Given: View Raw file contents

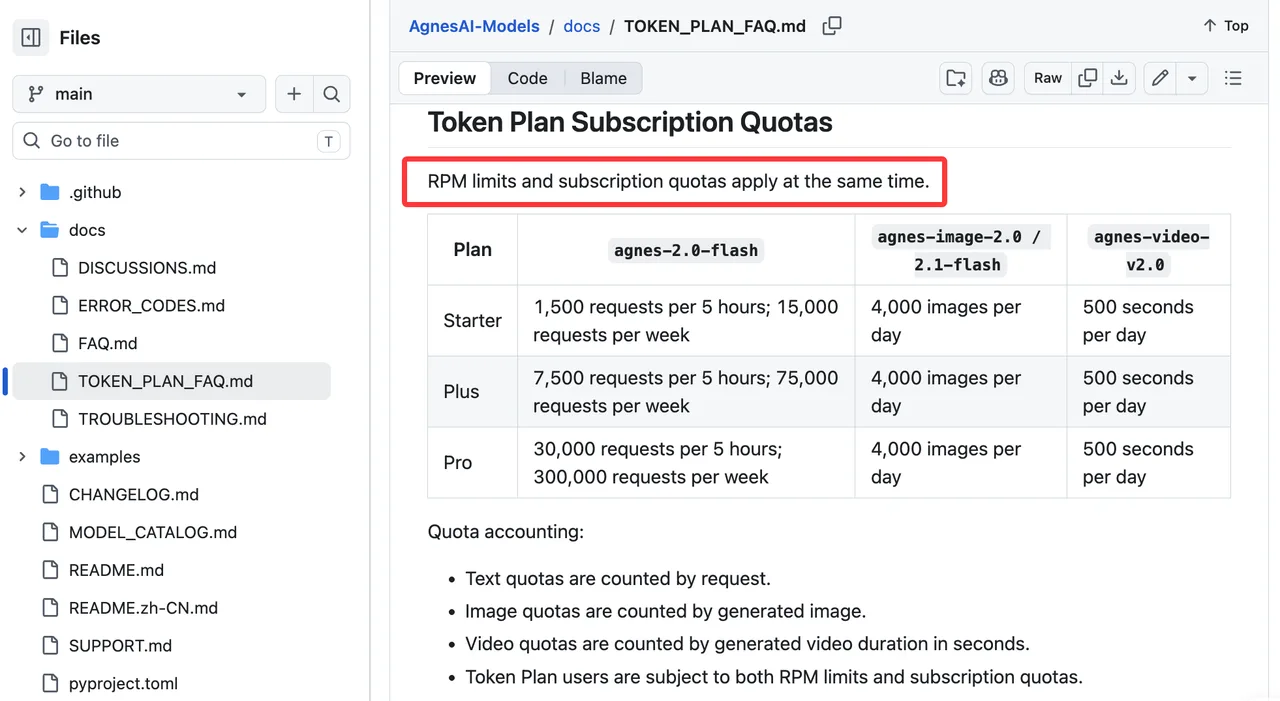Looking at the screenshot, I should point(1048,78).
